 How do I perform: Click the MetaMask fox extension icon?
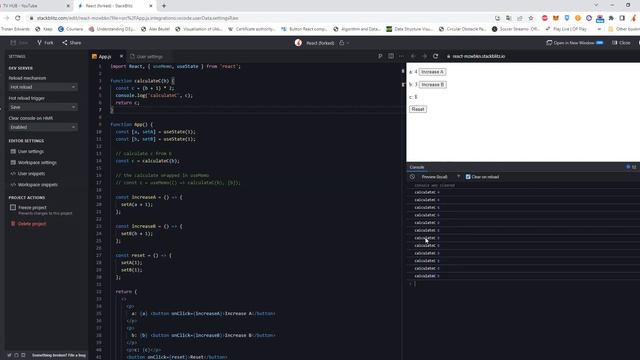click(556, 18)
